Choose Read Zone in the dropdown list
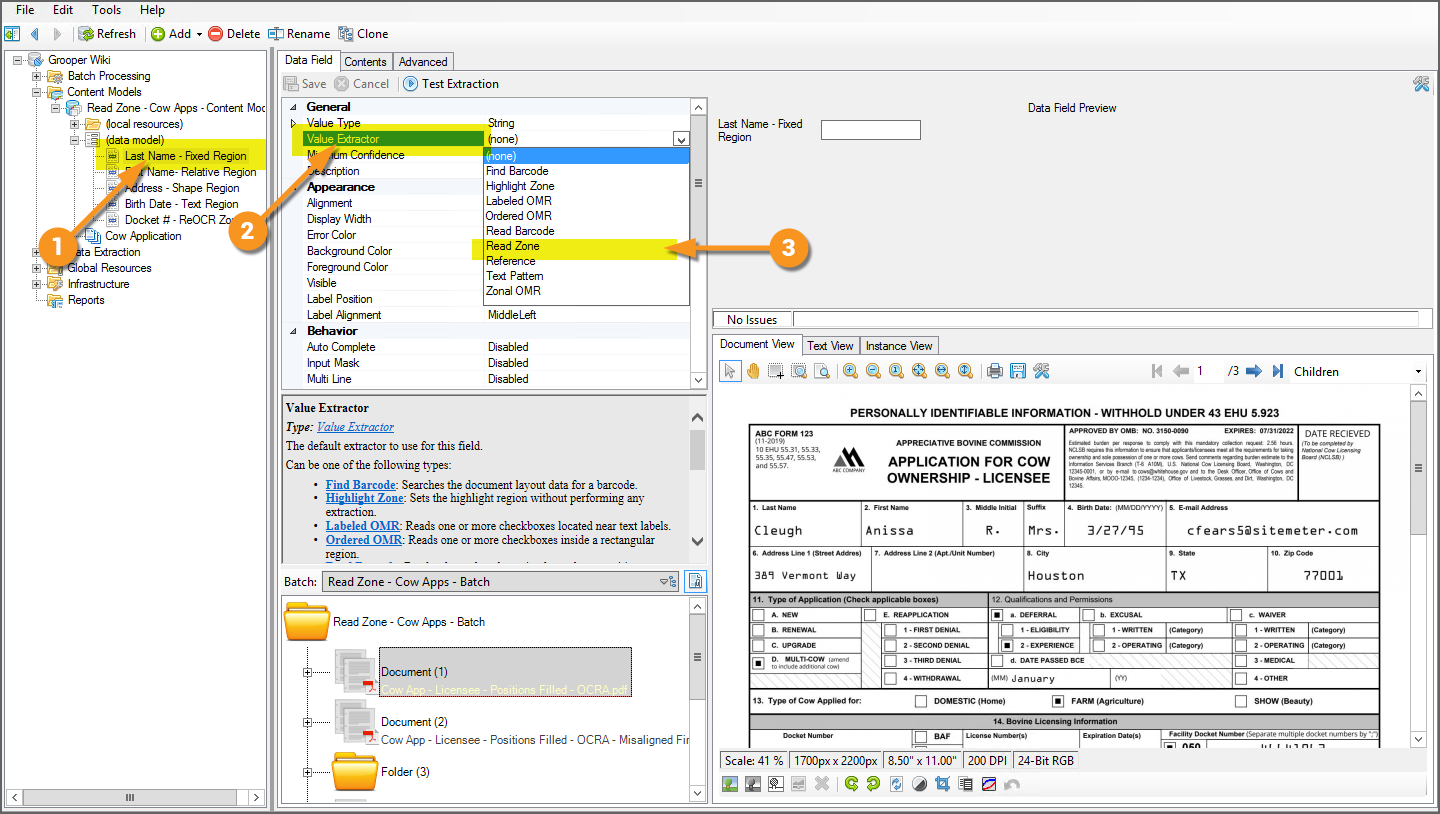 (x=513, y=246)
